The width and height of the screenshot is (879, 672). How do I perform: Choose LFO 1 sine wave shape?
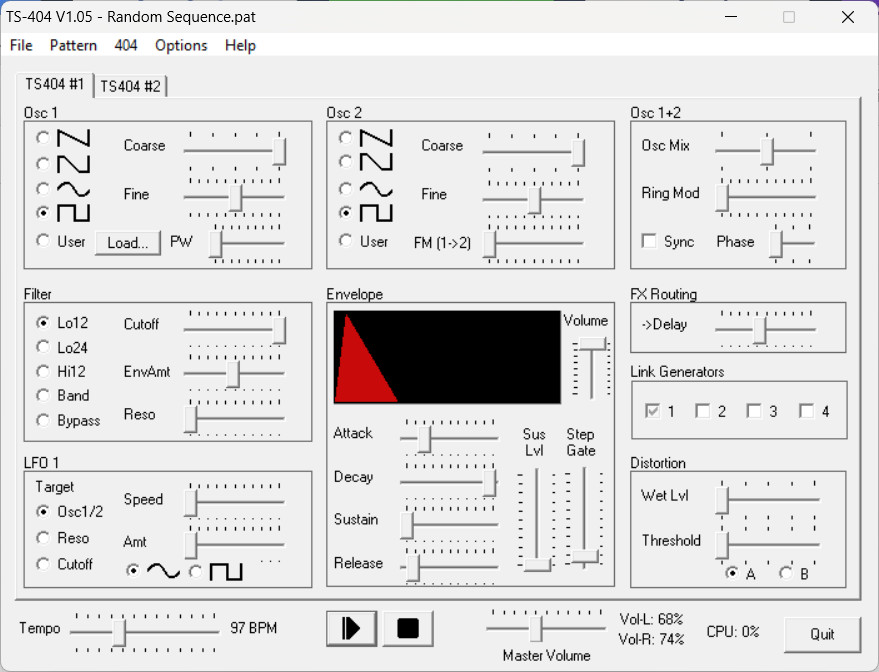click(x=133, y=571)
